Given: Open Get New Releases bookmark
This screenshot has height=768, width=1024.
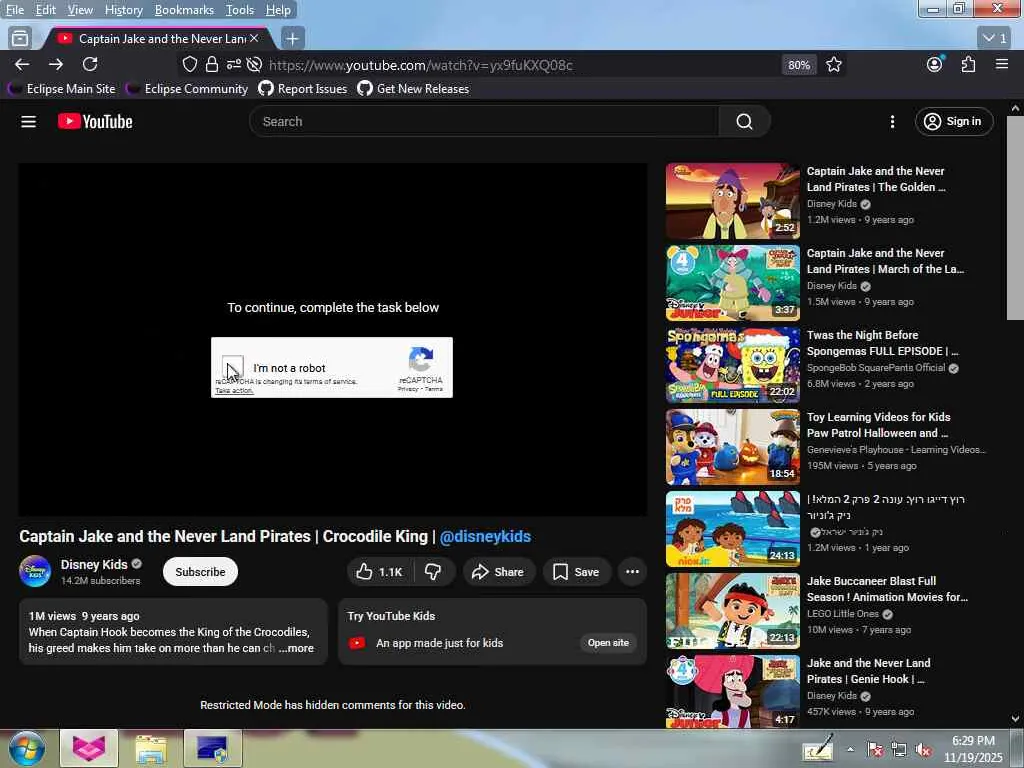Looking at the screenshot, I should (x=413, y=89).
